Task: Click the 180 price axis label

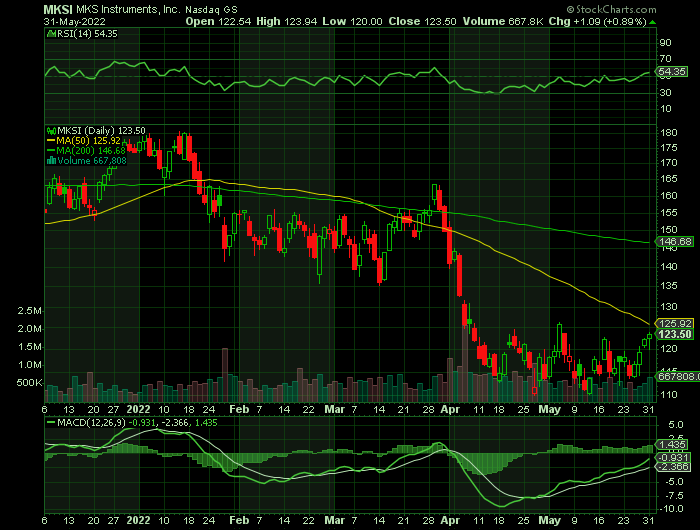Action: (669, 133)
